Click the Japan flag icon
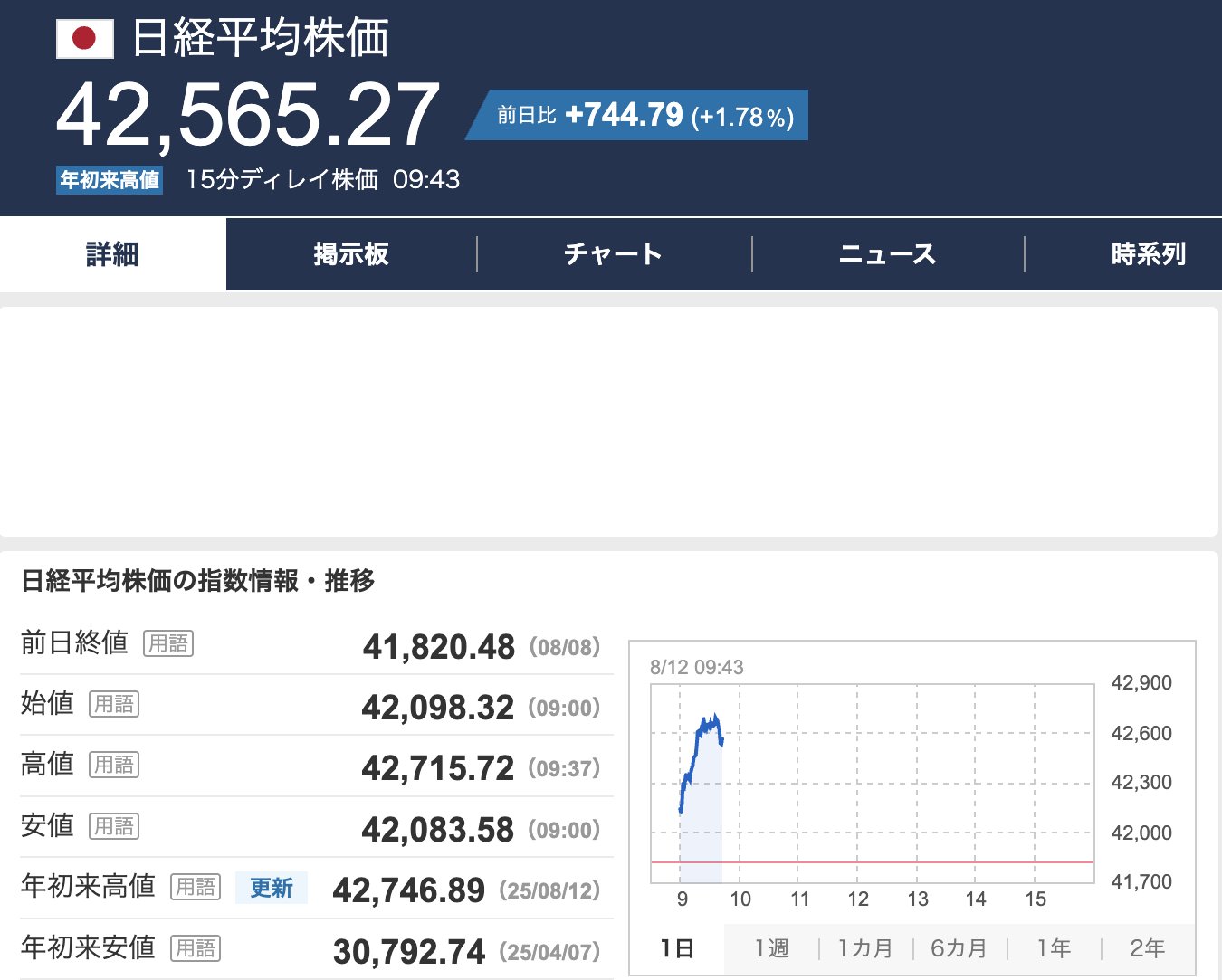This screenshot has height=980, width=1222. pyautogui.click(x=85, y=39)
